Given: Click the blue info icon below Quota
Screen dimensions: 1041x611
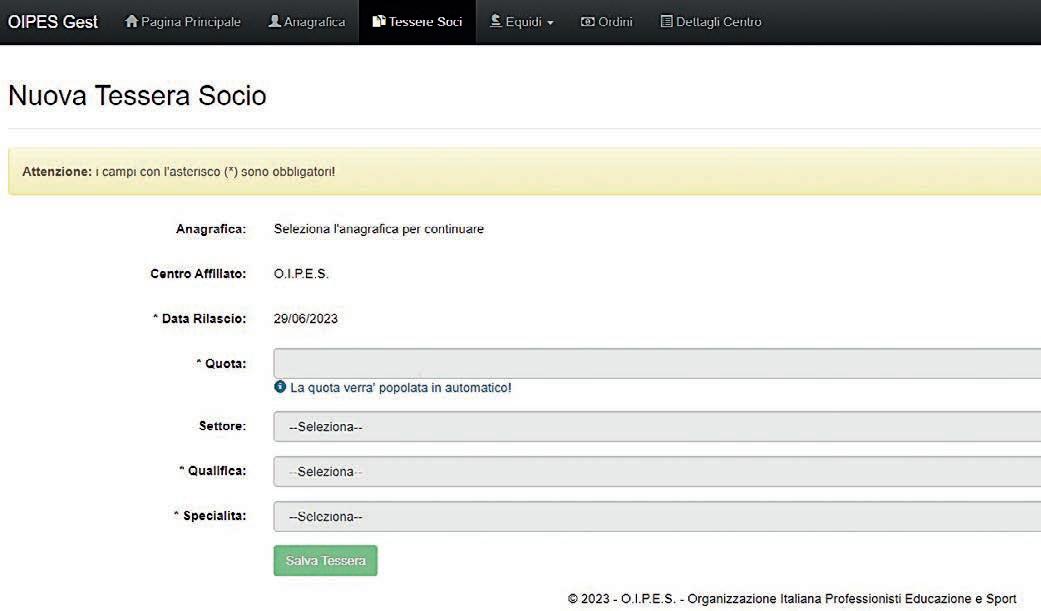Looking at the screenshot, I should (280, 387).
